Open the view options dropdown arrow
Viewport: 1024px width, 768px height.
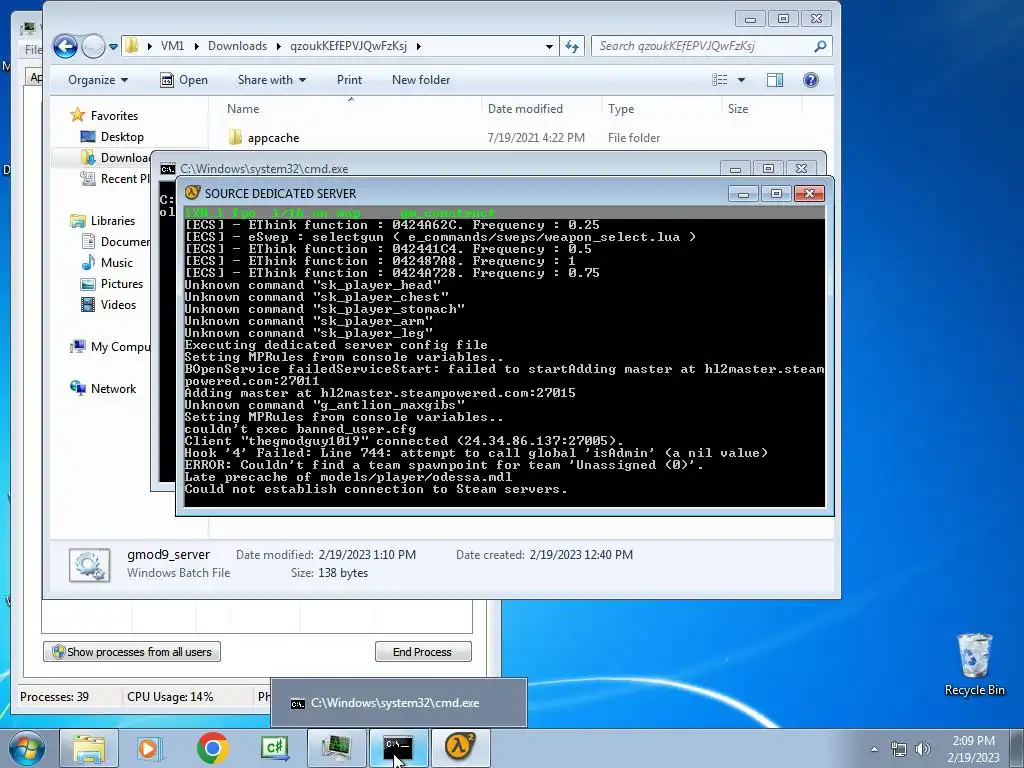741,80
